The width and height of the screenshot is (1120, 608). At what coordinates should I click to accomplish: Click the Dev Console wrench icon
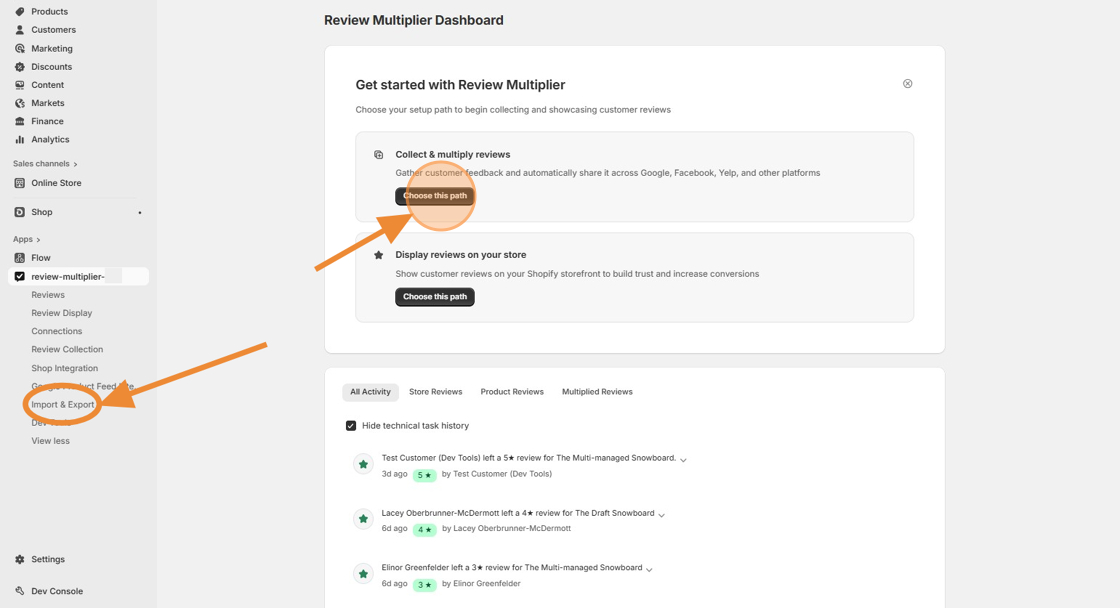(x=19, y=591)
